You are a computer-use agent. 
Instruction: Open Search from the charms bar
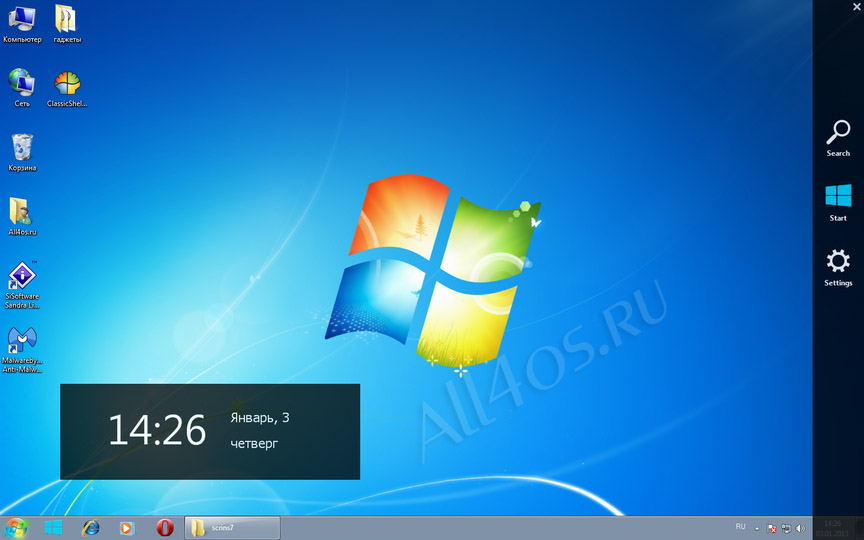coord(838,138)
